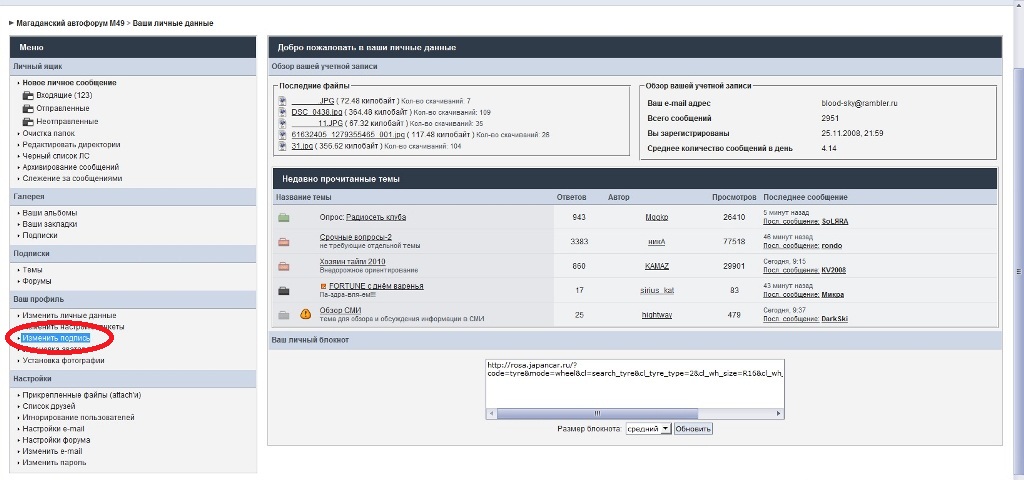Click the red folder icon for Срочные вопросы-2
The image size is (1024, 480).
click(x=284, y=241)
